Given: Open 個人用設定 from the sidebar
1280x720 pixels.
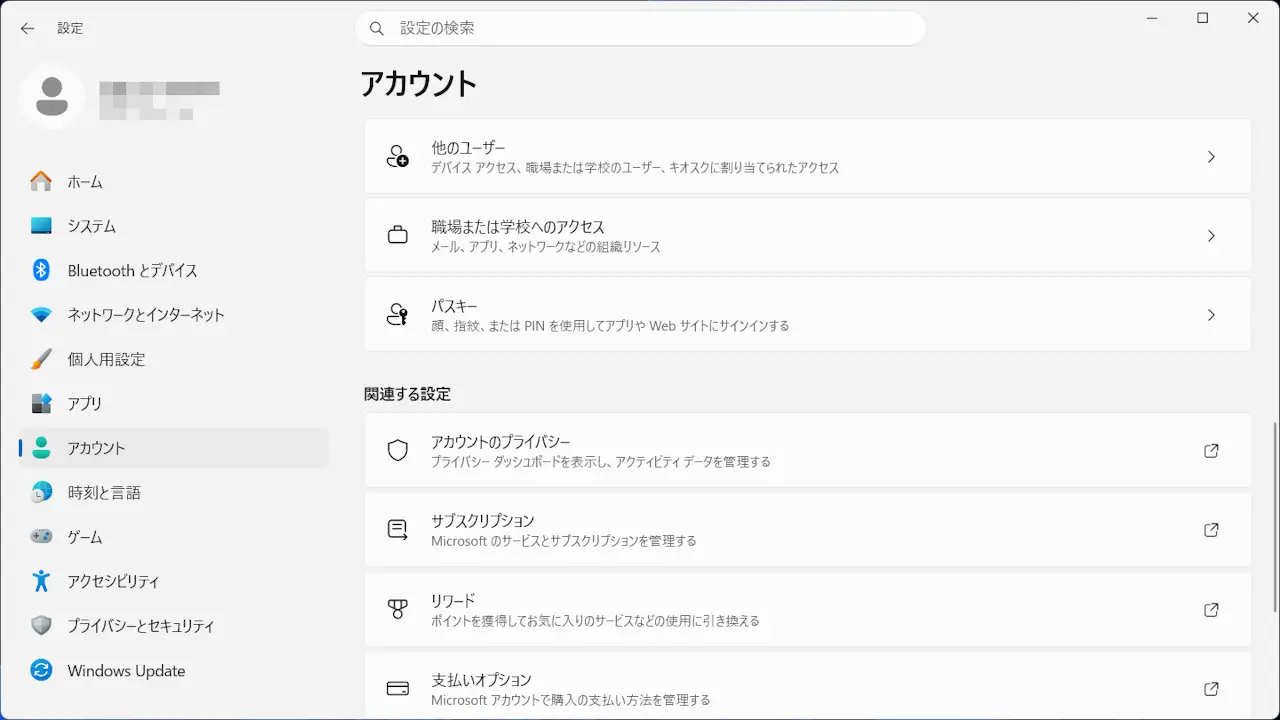Looking at the screenshot, I should click(106, 359).
